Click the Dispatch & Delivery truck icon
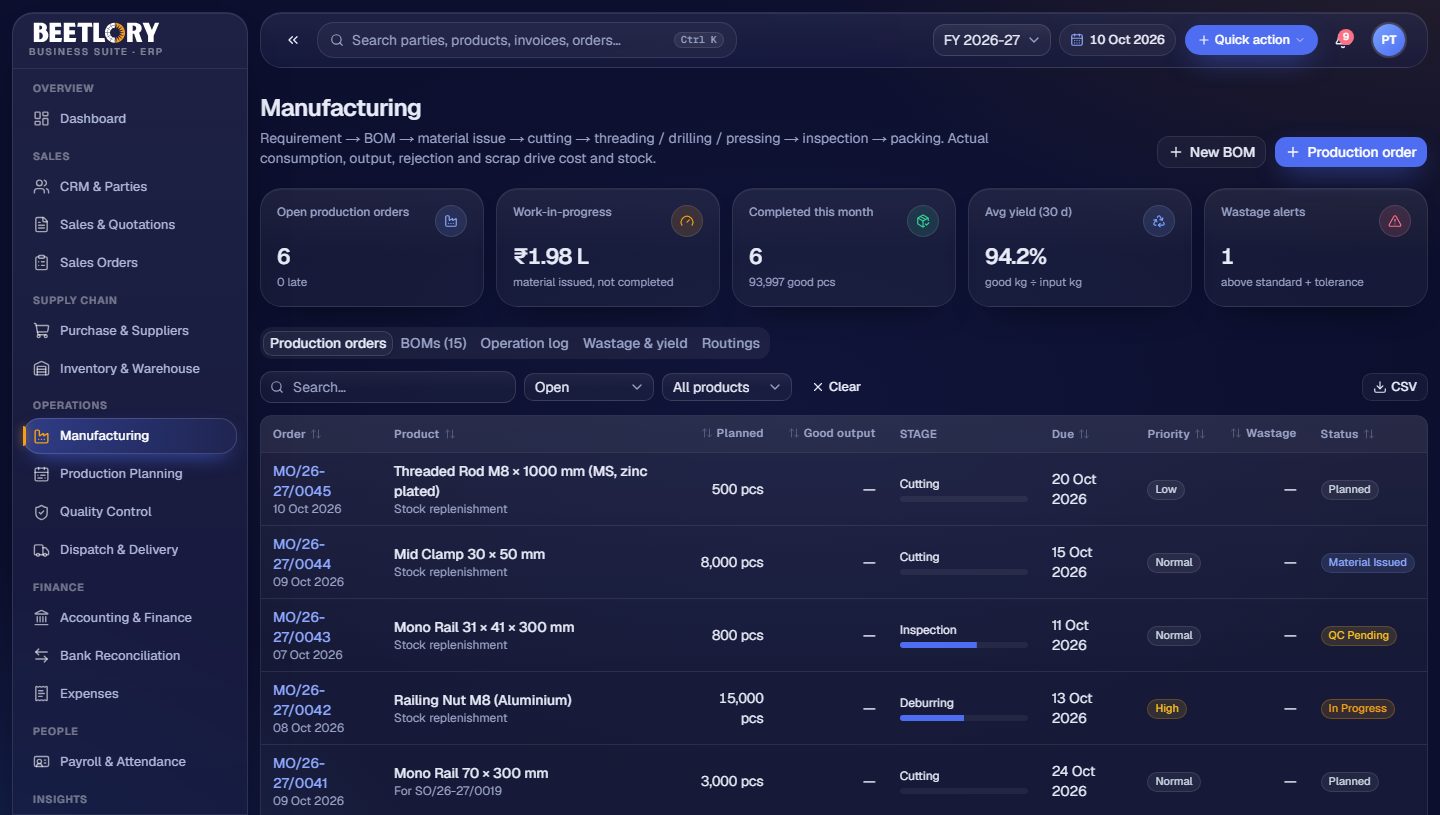The width and height of the screenshot is (1440, 815). 41,550
